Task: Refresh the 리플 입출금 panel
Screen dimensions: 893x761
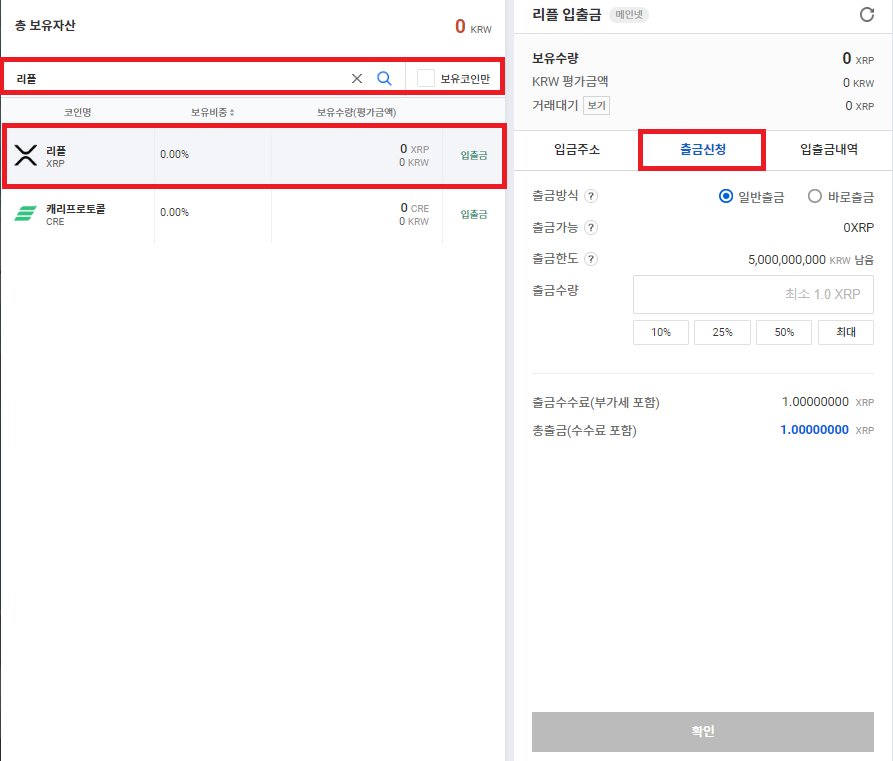Action: click(866, 15)
